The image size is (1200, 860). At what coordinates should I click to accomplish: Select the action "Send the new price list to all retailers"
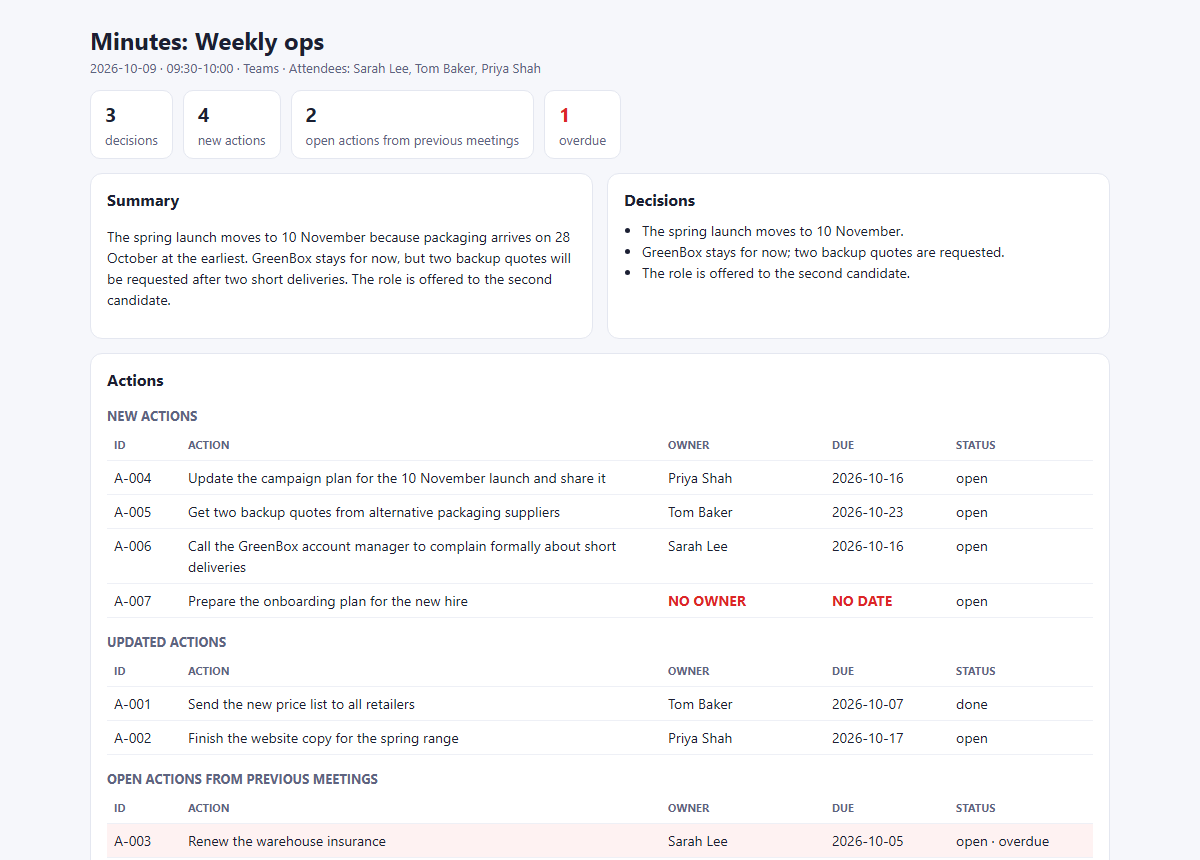point(301,704)
